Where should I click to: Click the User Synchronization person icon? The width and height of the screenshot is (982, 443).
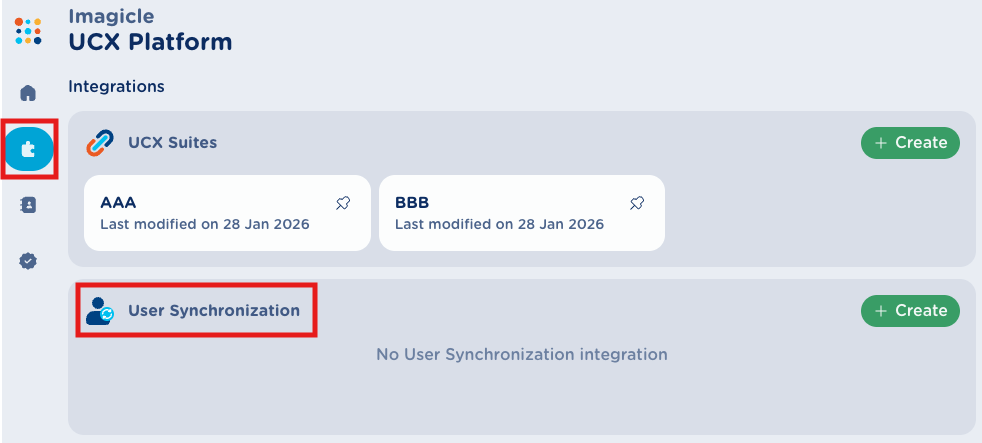(x=100, y=311)
